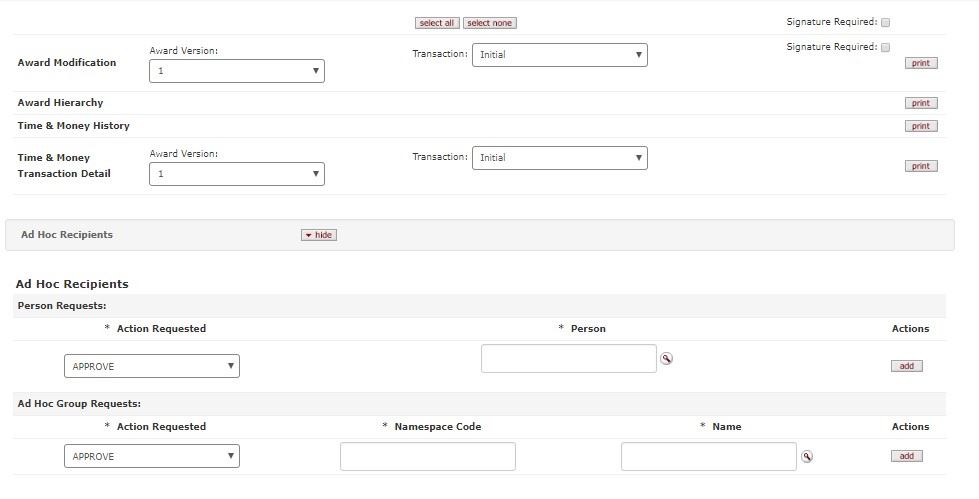Open the Award Modification Award Version dropdown
979x499 pixels.
[x=236, y=71]
